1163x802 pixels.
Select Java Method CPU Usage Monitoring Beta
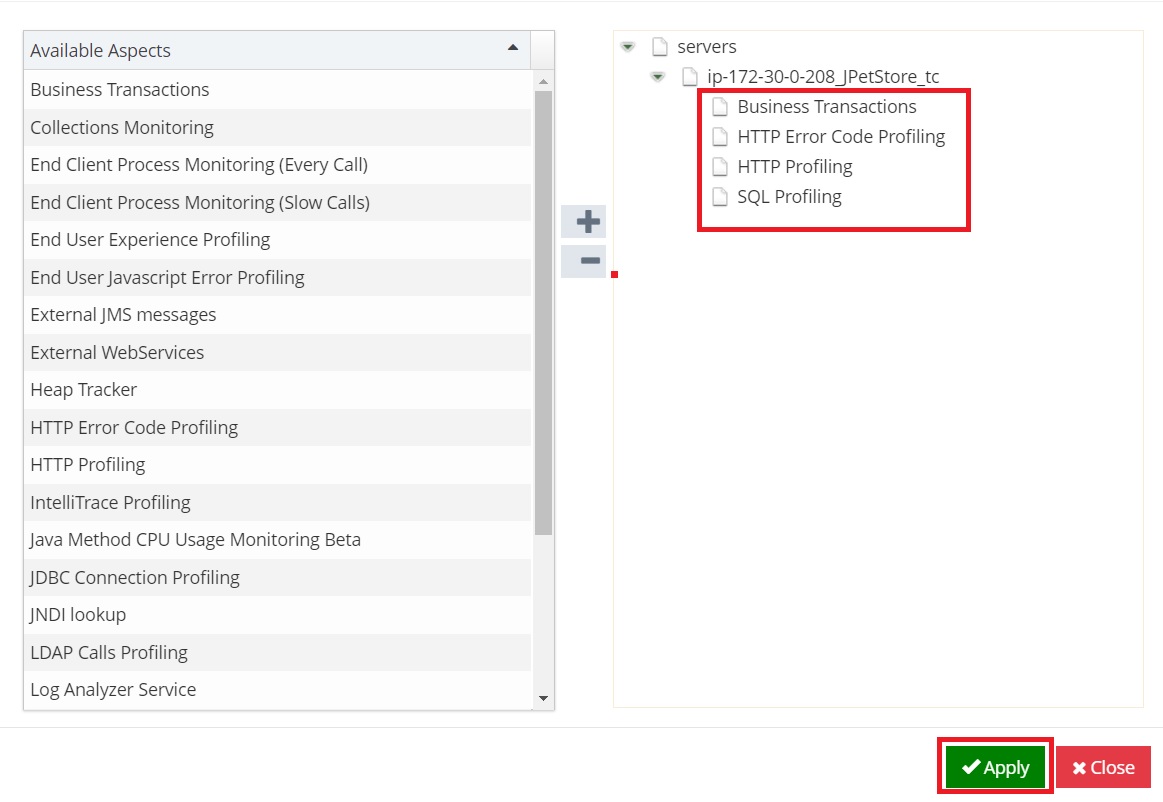[x=277, y=539]
